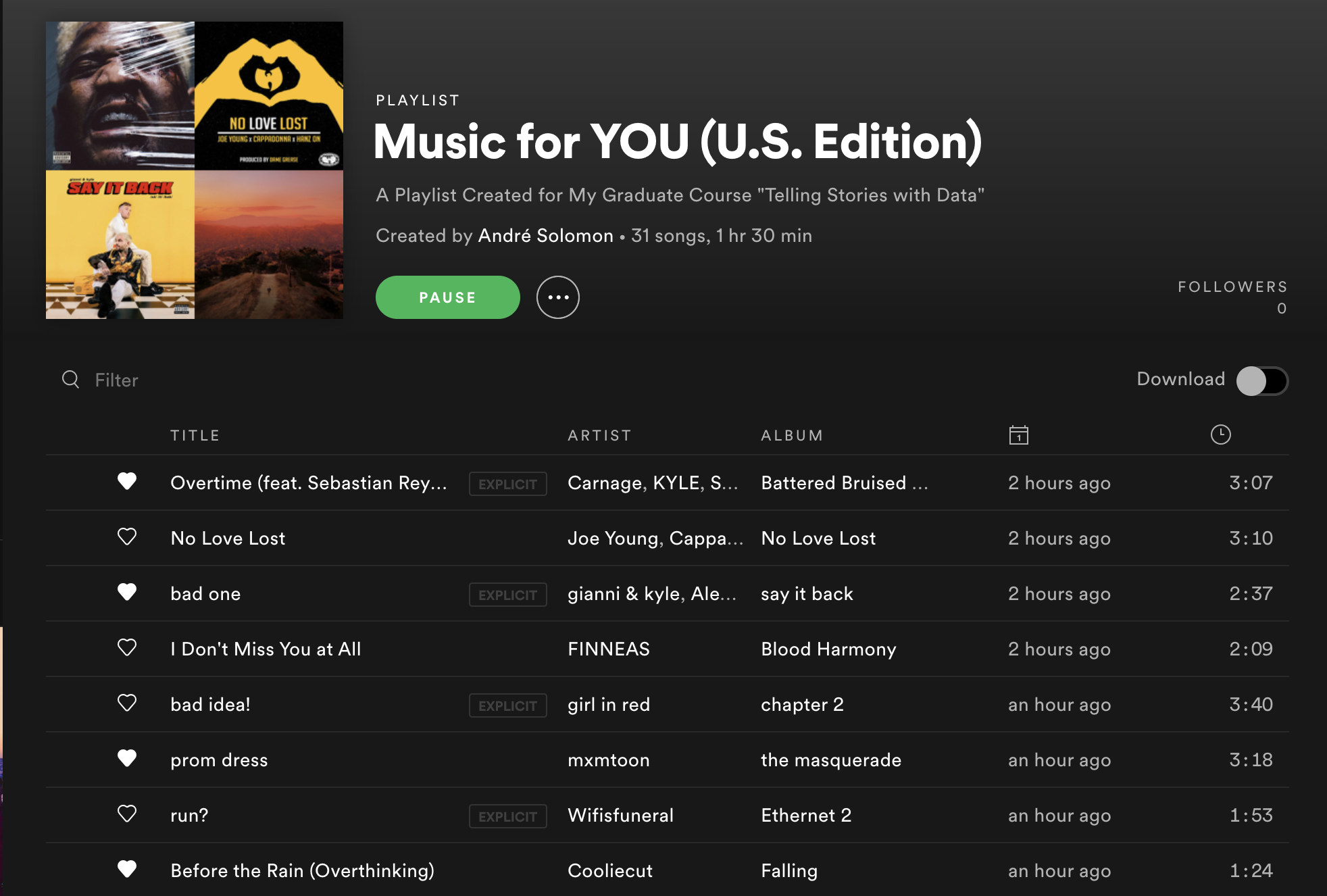Toggle the Download switch on
This screenshot has width=1327, height=896.
[1261, 381]
